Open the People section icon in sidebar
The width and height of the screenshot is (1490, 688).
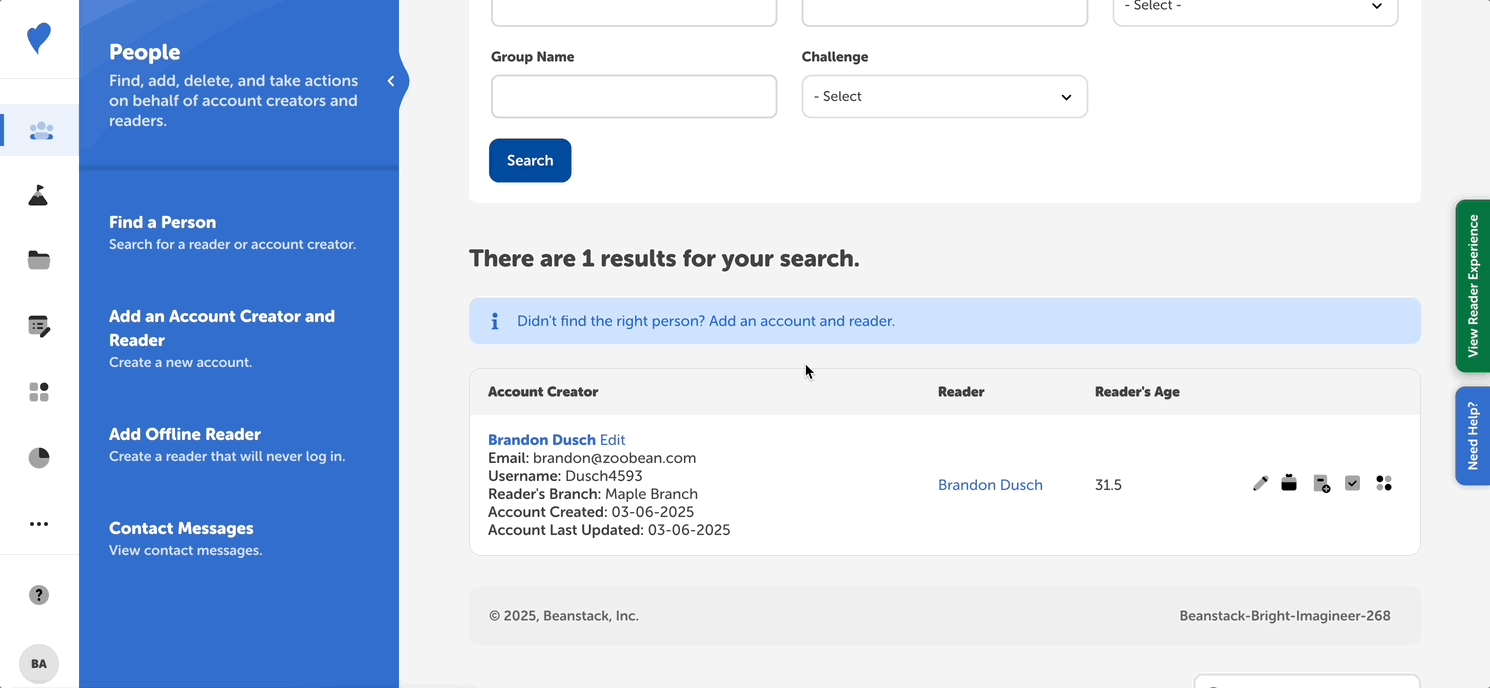tap(39, 130)
